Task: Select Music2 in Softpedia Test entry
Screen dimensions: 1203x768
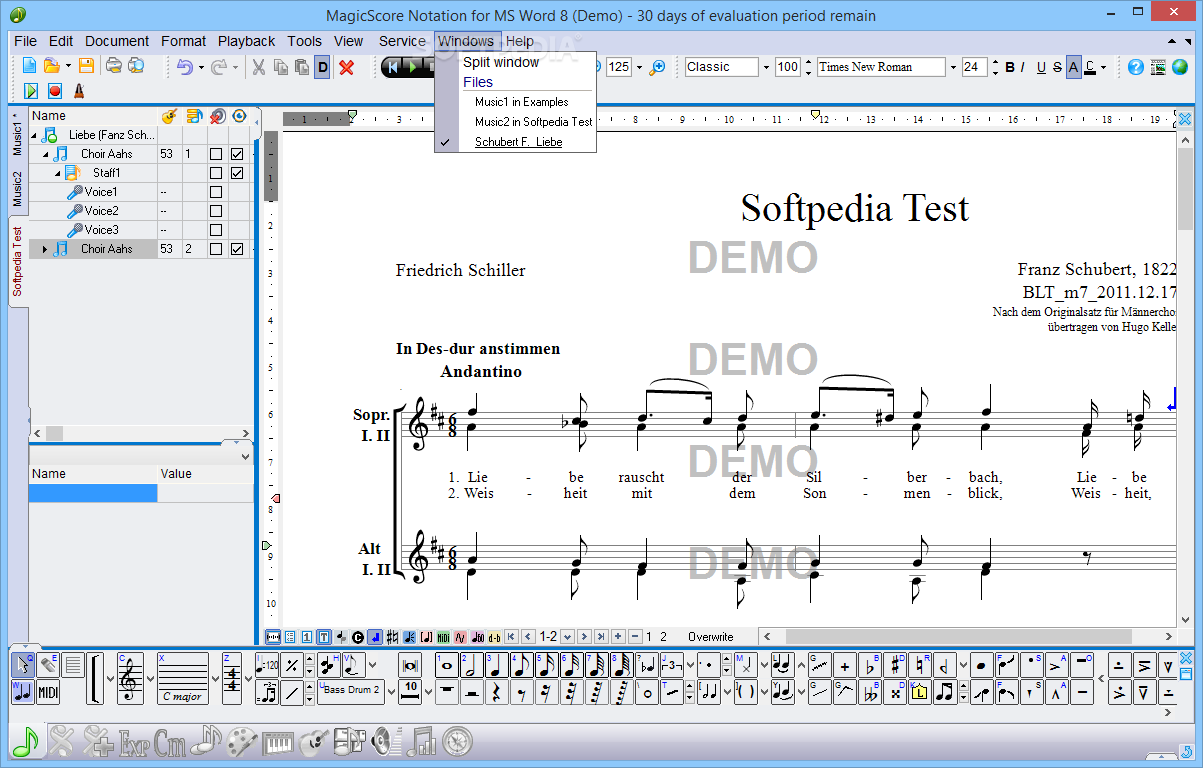Action: 533,122
